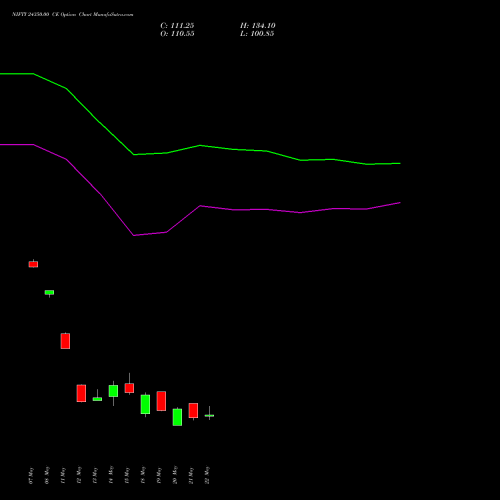Select the 12 May date label
Image resolution: width=500 pixels, height=500 pixels.
(79, 476)
